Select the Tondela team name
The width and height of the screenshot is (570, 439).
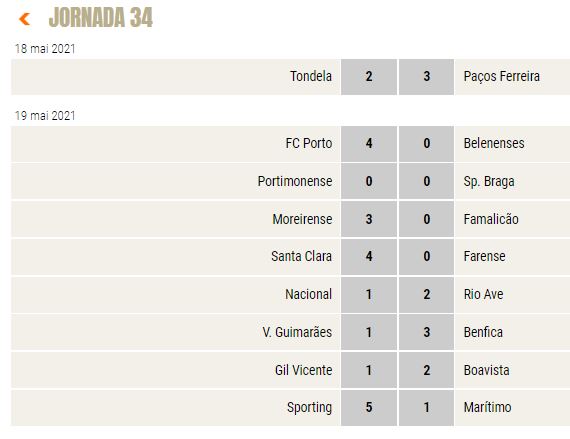tap(311, 76)
